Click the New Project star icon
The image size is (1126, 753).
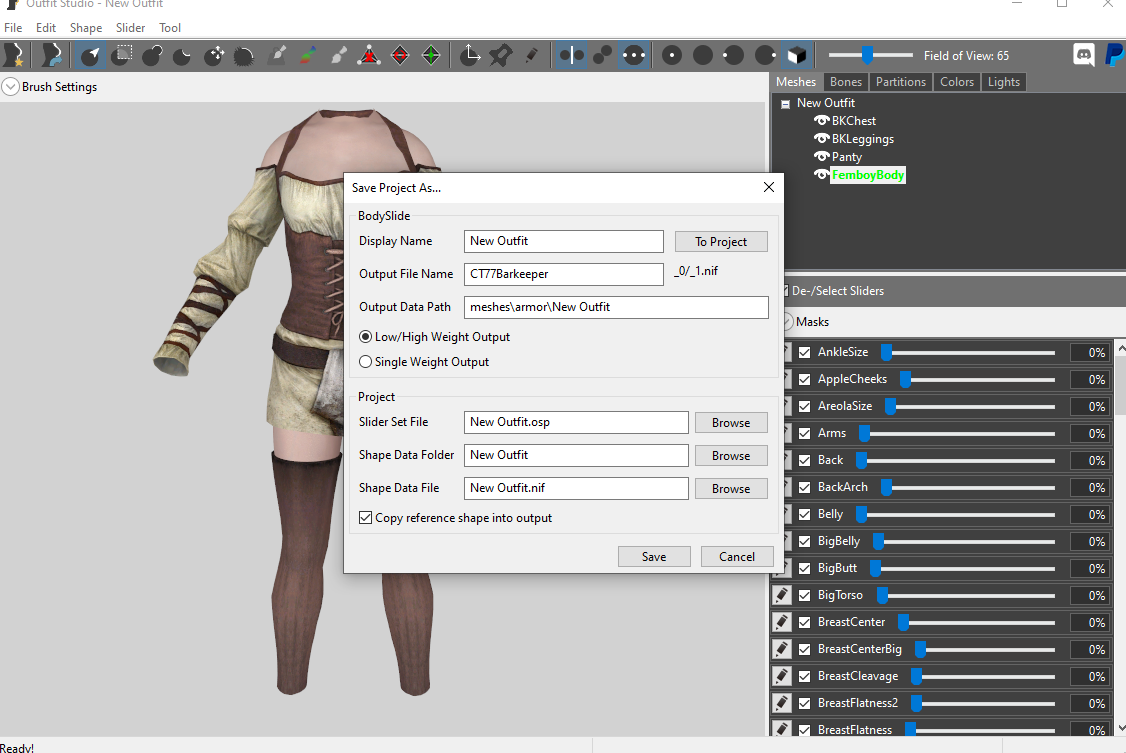coord(14,55)
